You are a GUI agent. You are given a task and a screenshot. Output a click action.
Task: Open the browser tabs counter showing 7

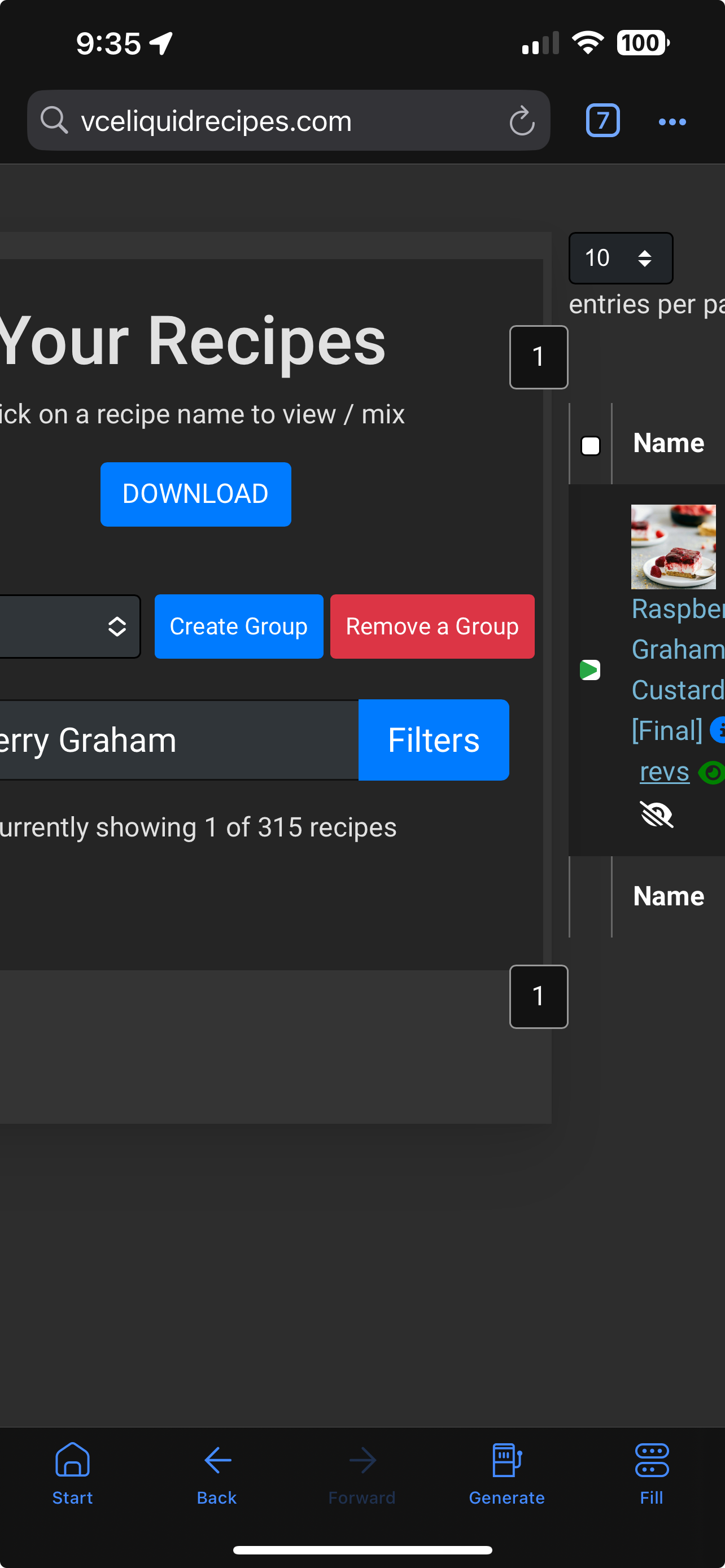(x=602, y=121)
